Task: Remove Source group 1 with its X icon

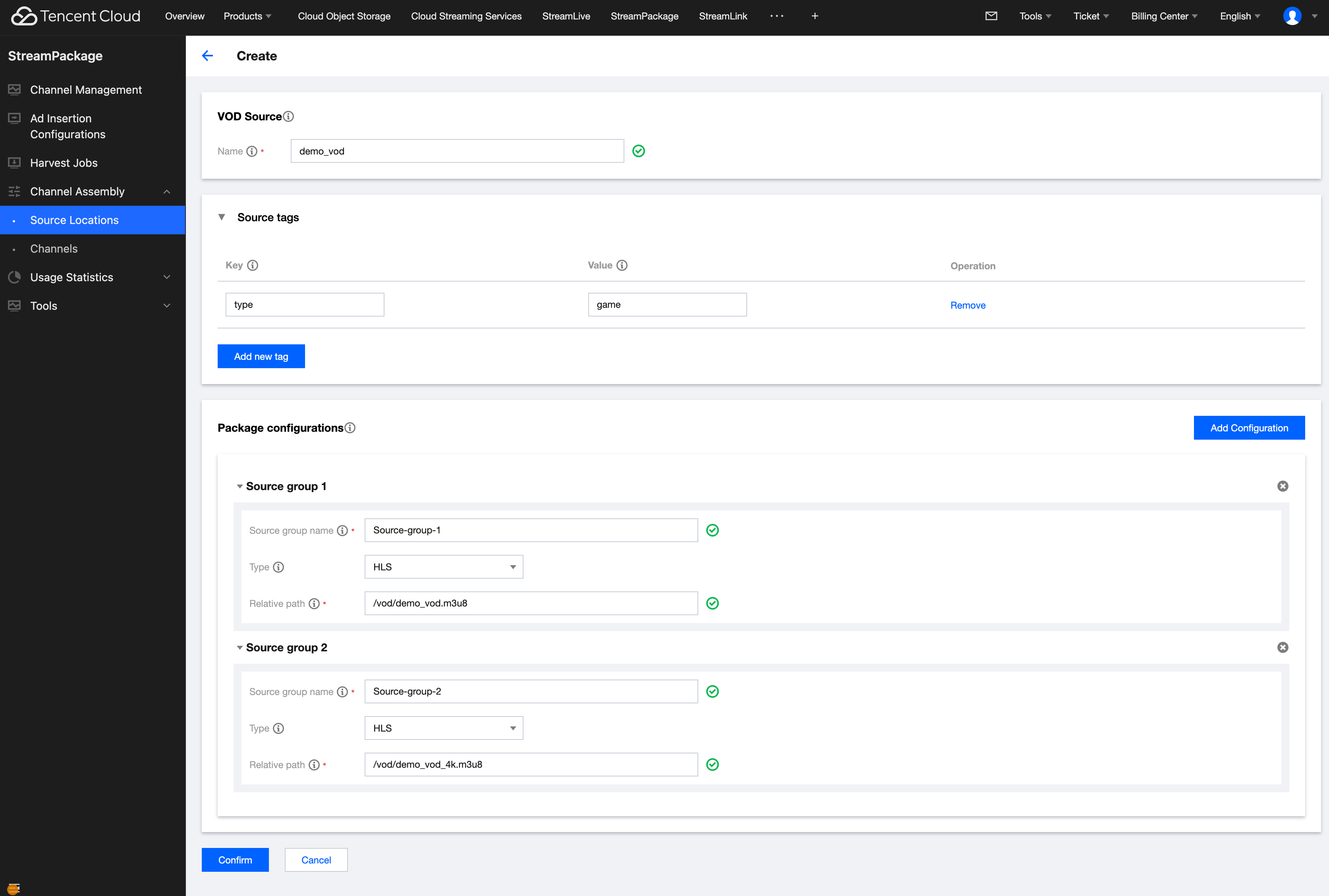Action: [1283, 486]
